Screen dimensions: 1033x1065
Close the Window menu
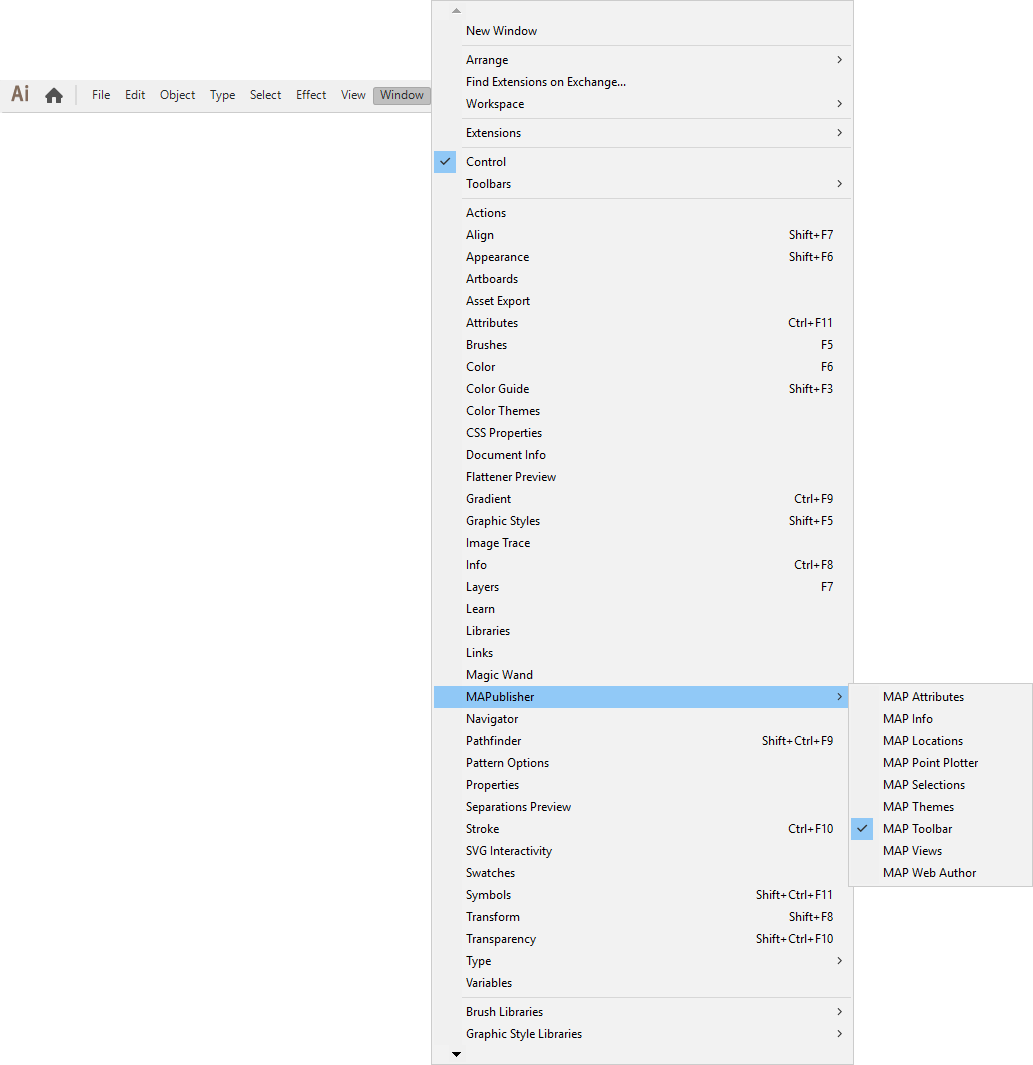coord(402,95)
